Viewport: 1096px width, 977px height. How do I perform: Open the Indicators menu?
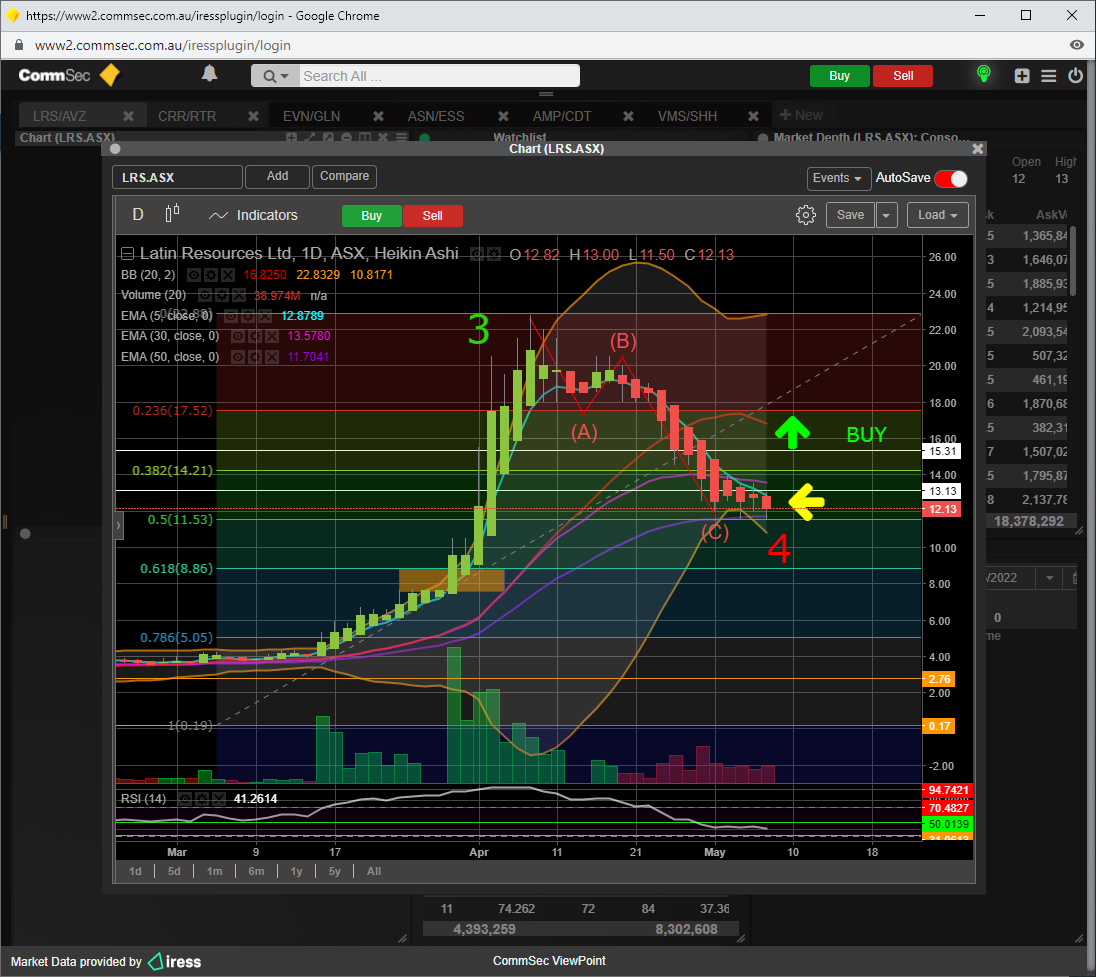pyautogui.click(x=254, y=215)
